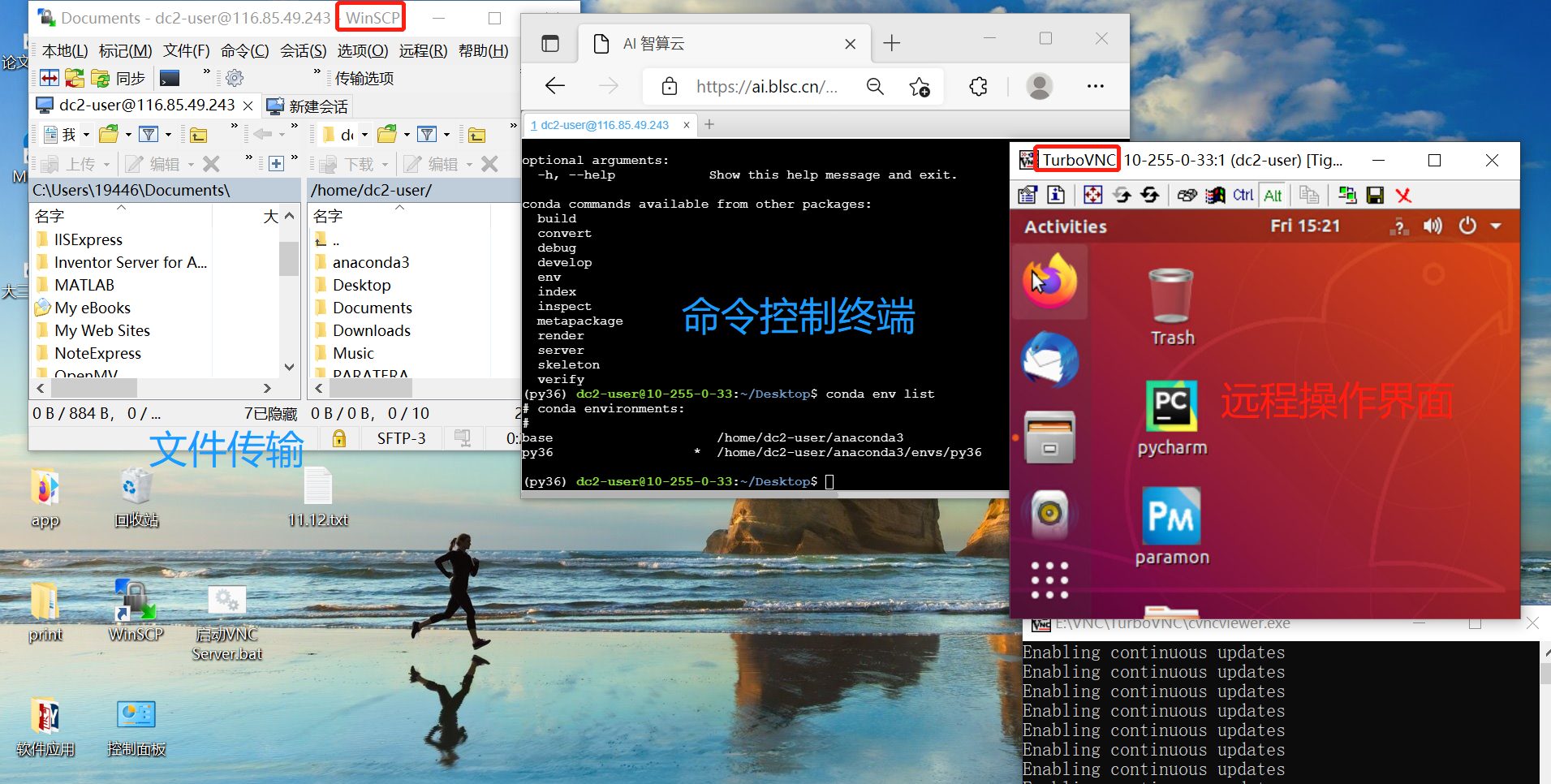Viewport: 1551px width, 784px height.
Task: Open 命令(C) menu in WinSCP
Action: [x=245, y=50]
